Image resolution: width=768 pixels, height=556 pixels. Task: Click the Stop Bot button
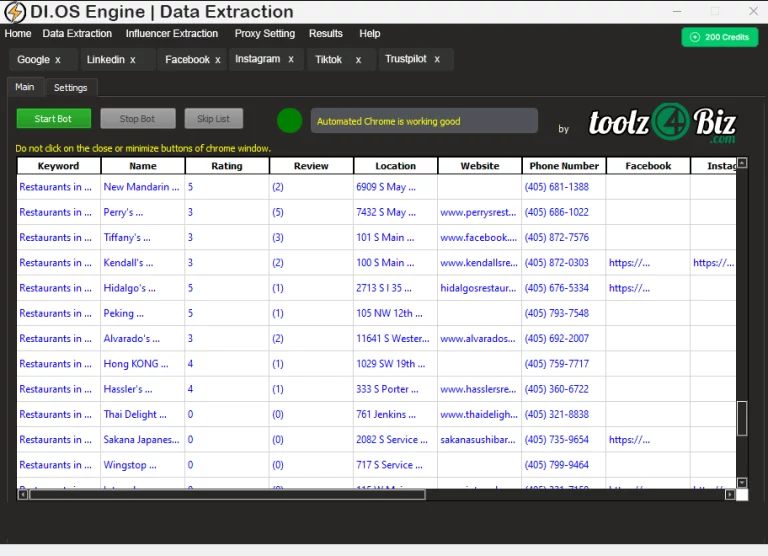(138, 119)
